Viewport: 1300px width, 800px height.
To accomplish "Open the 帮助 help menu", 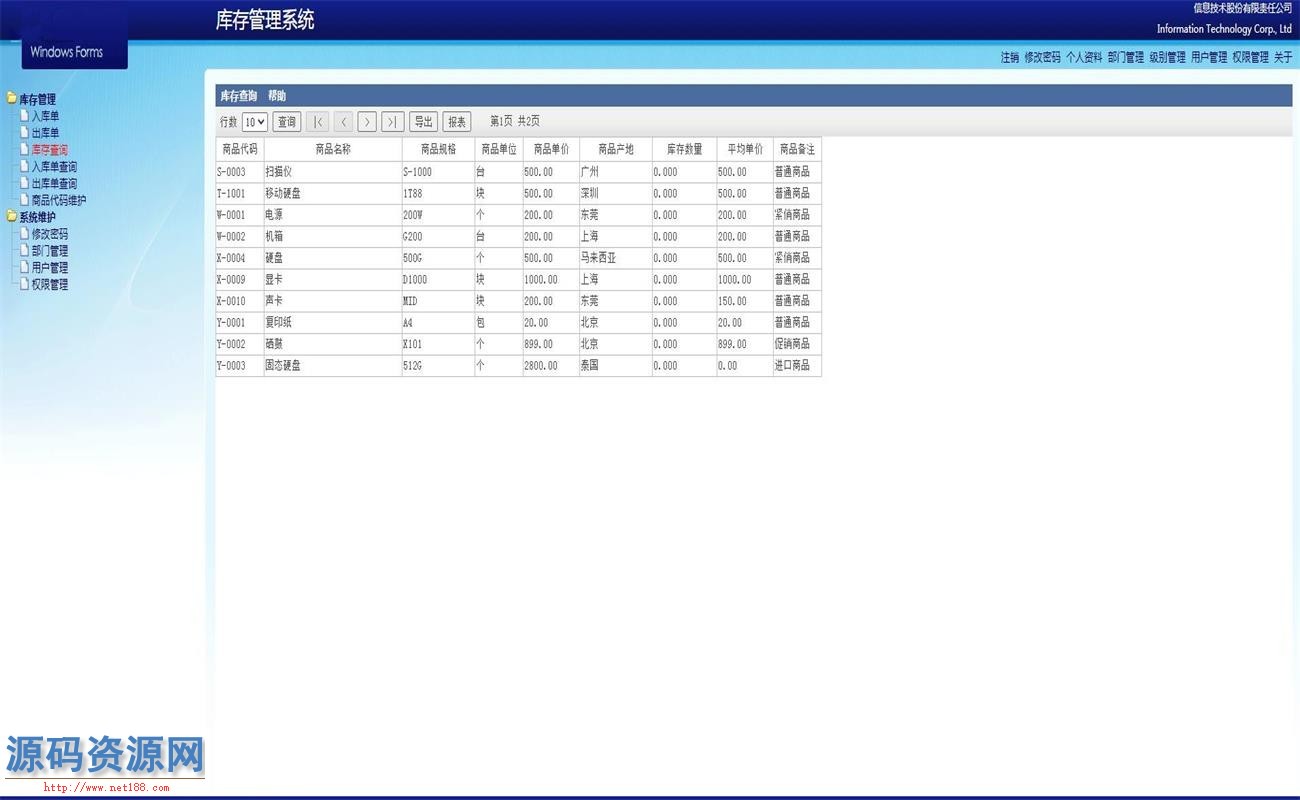I will [277, 96].
